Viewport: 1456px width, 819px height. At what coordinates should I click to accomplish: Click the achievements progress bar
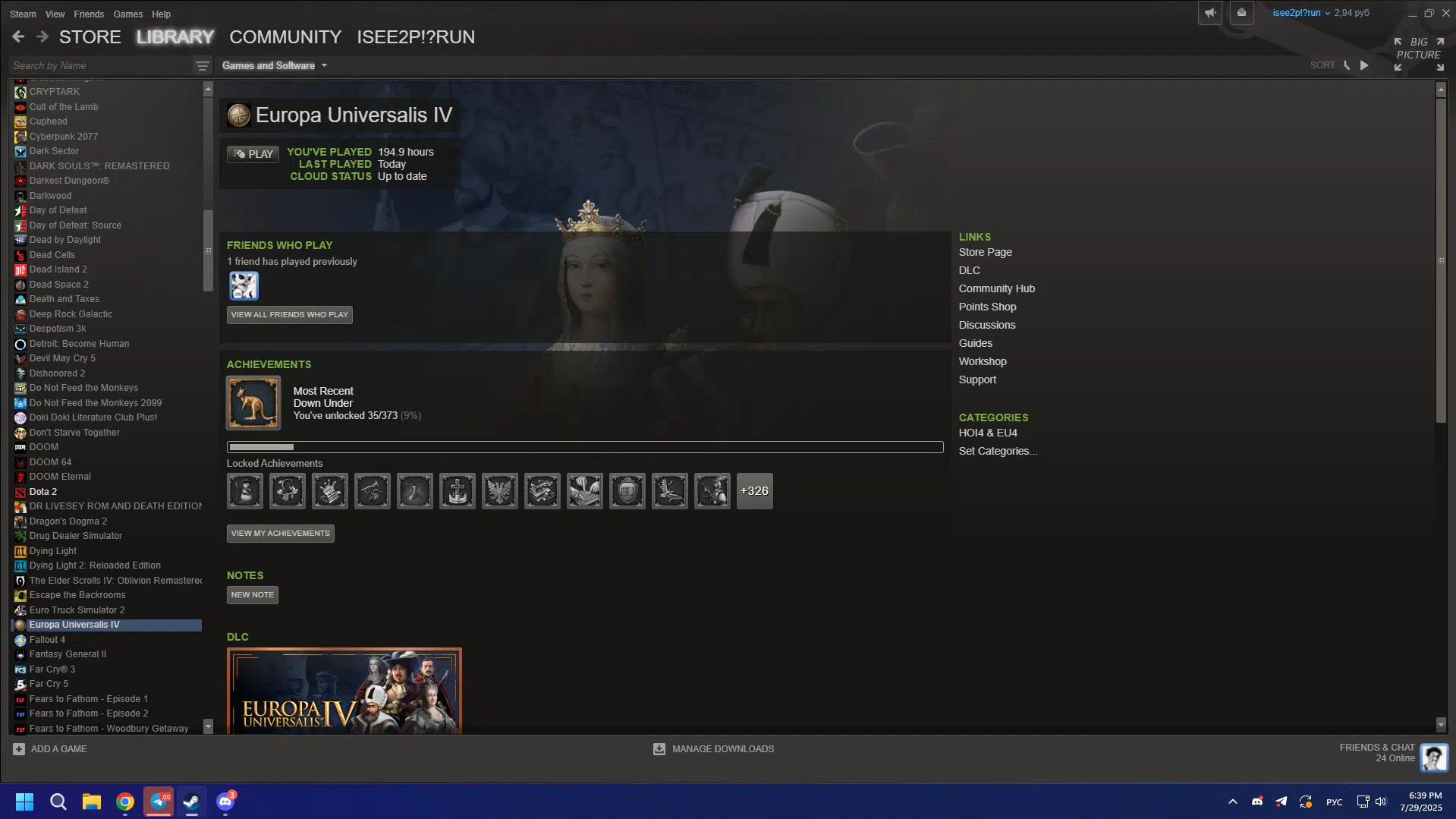pyautogui.click(x=585, y=447)
